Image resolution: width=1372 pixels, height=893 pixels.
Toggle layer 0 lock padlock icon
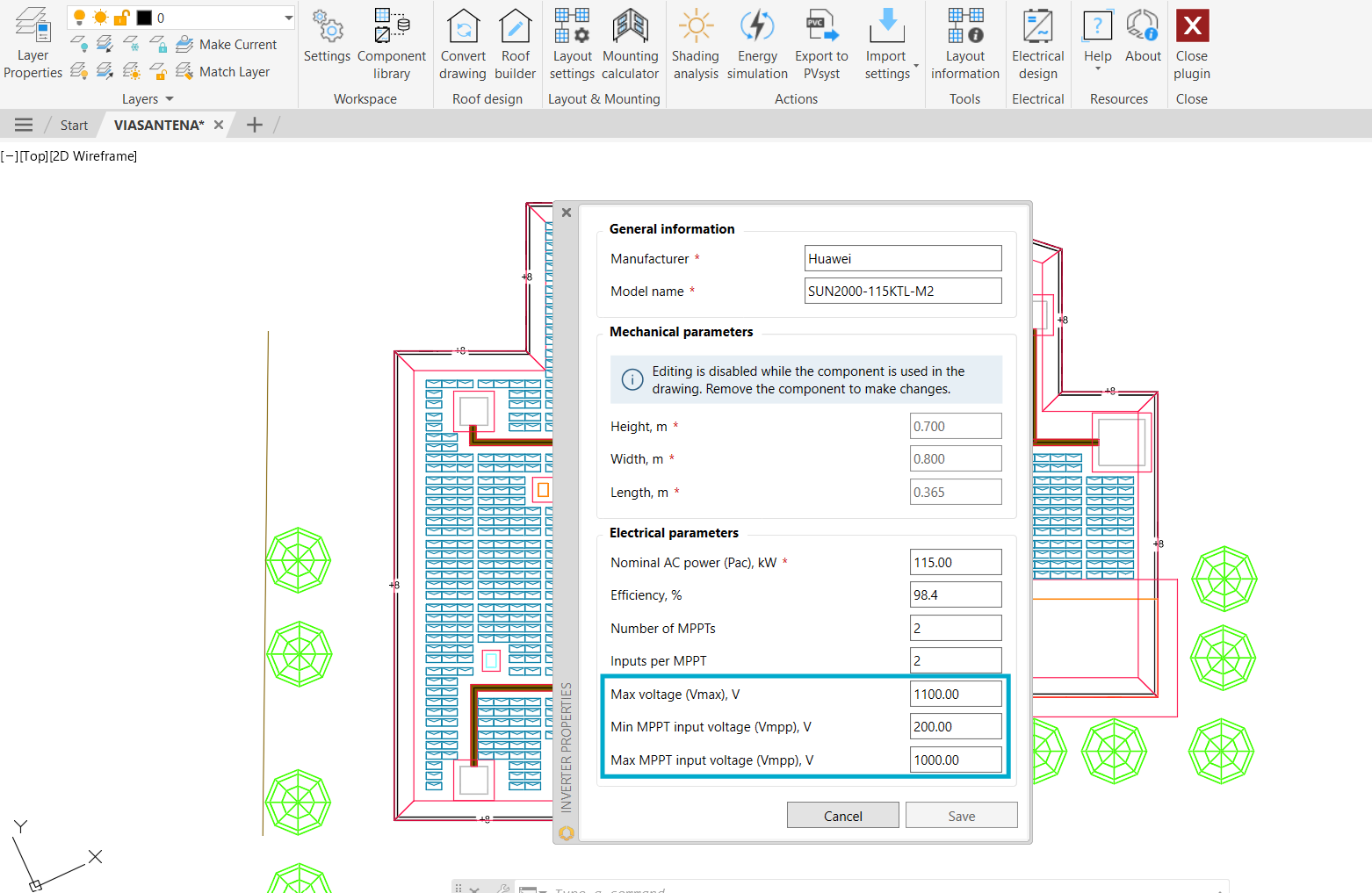point(122,18)
